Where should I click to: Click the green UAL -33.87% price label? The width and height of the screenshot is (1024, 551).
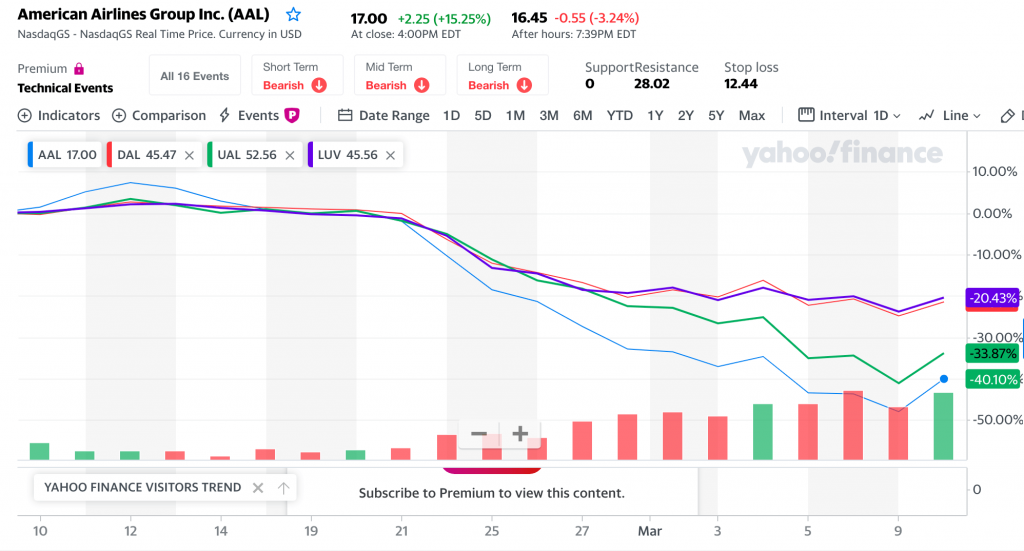tap(992, 353)
